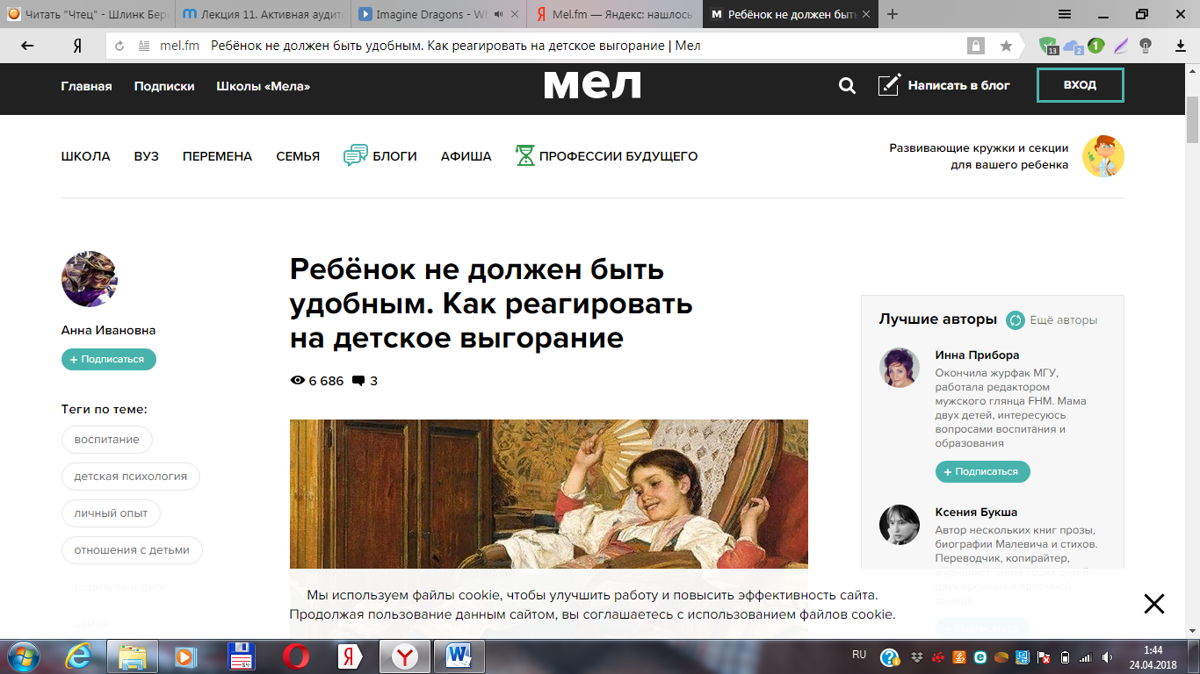This screenshot has height=674, width=1200.
Task: Go to the ШКОЛА section
Action: pyautogui.click(x=85, y=156)
